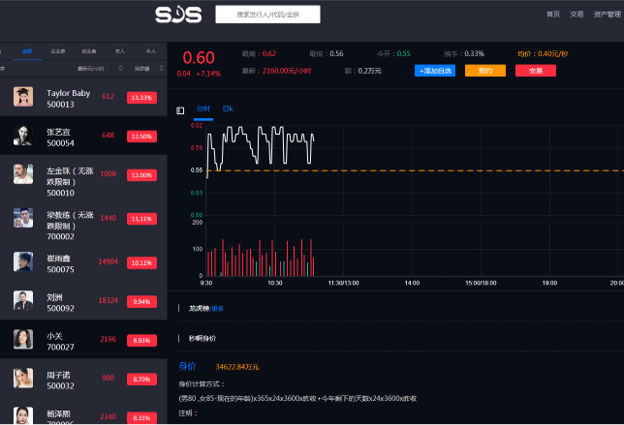
Task: Click the blue 添加自选 button
Action: point(435,71)
